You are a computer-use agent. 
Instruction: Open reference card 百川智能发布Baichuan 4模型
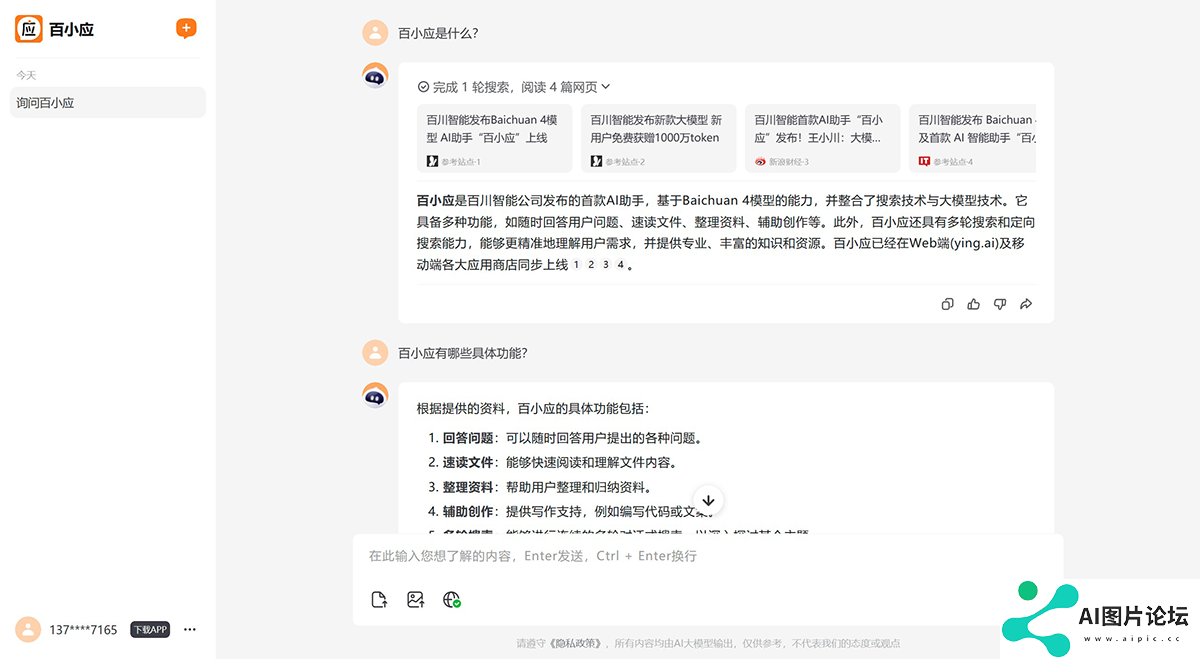click(495, 138)
